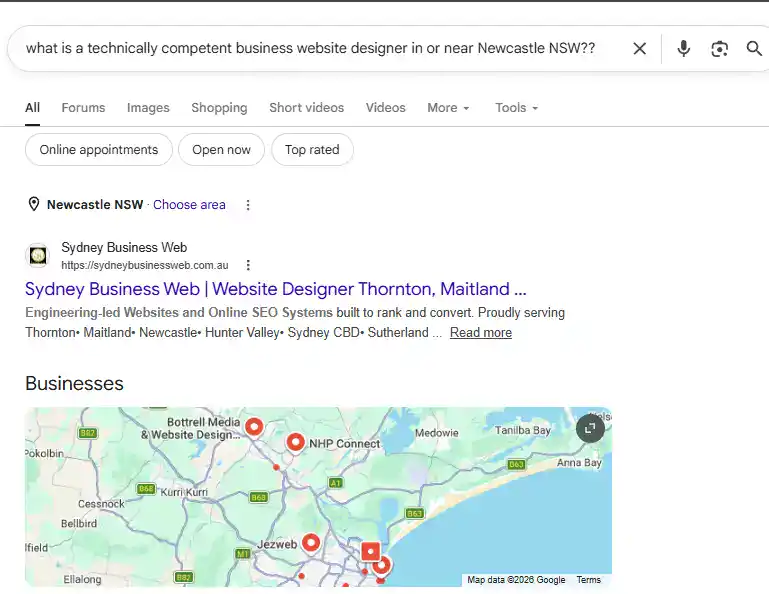769x594 pixels.
Task: Click the Sydney Business Web site name
Action: (124, 247)
